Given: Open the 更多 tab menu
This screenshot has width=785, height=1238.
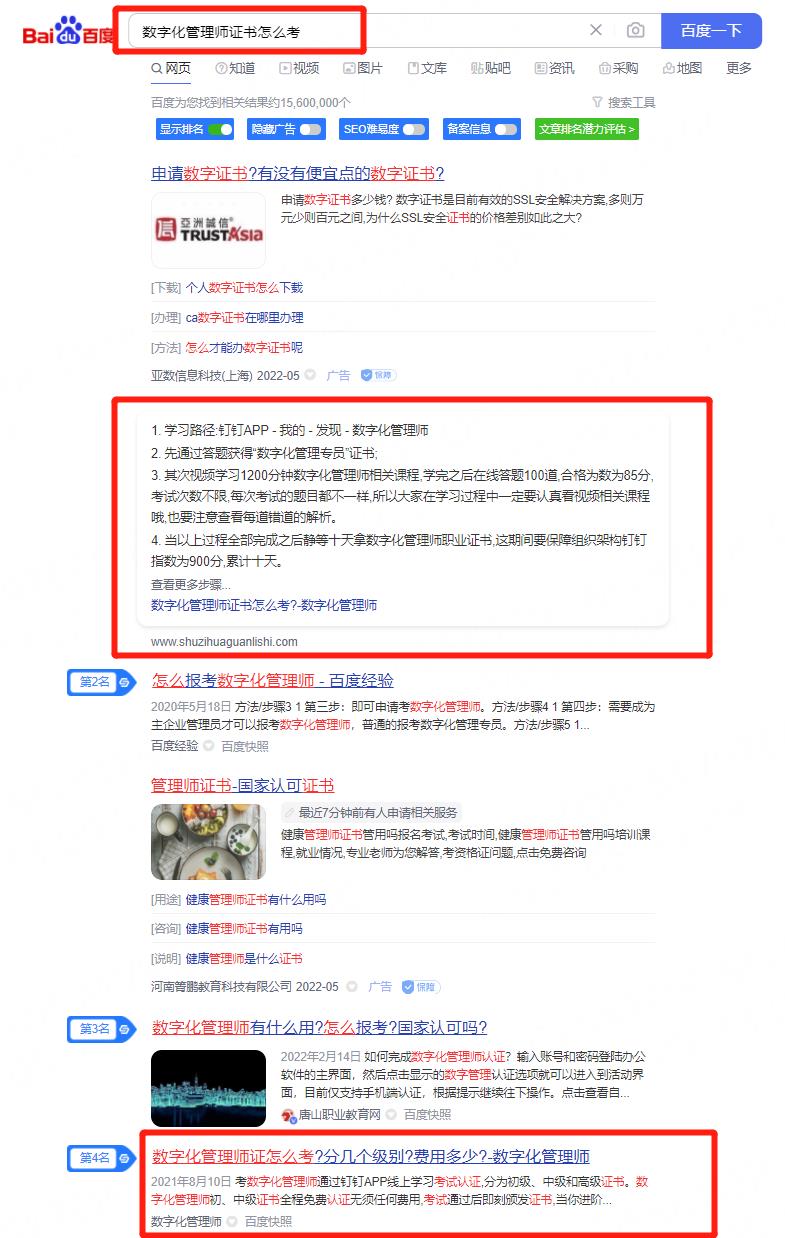Looking at the screenshot, I should [739, 68].
